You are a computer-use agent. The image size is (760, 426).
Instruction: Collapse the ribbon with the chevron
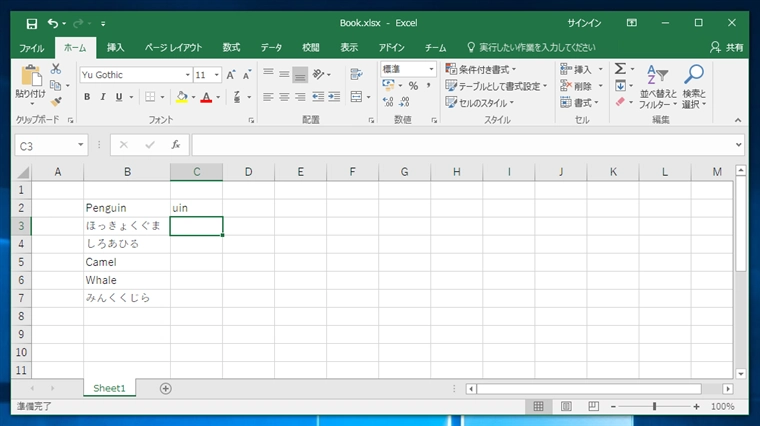pyautogui.click(x=738, y=120)
